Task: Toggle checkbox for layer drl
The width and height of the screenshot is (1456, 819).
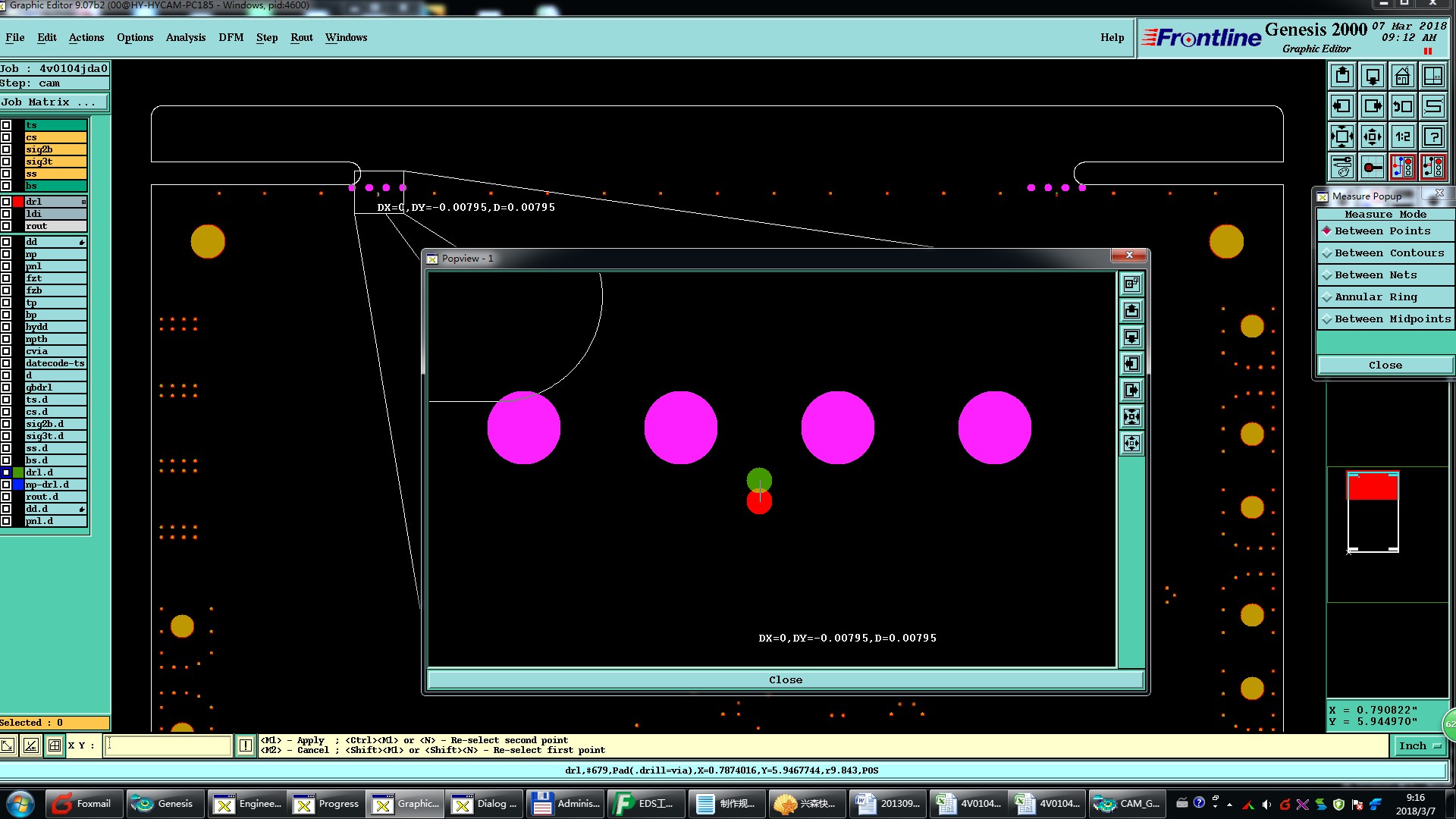Action: tap(6, 202)
